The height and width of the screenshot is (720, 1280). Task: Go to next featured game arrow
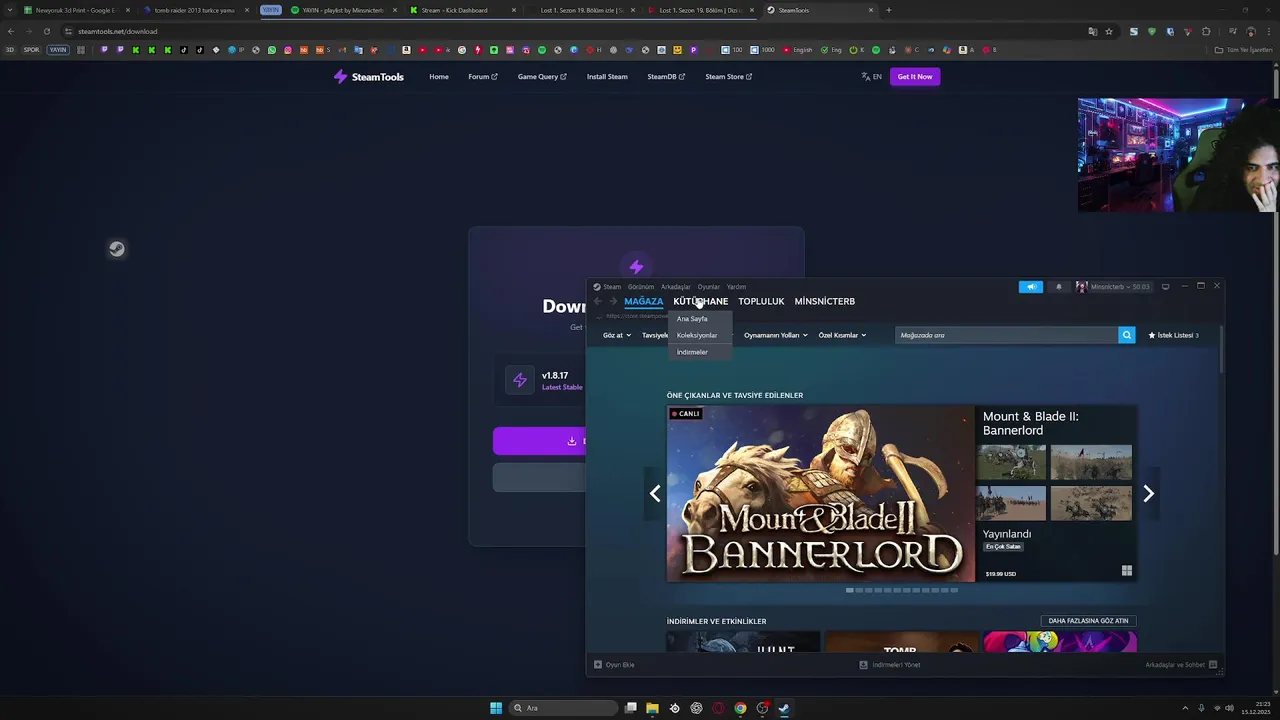[x=1148, y=493]
